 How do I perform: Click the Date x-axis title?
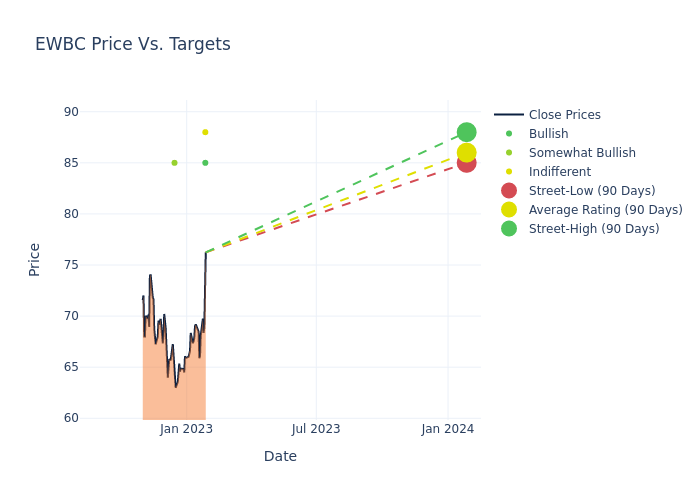click(x=280, y=457)
